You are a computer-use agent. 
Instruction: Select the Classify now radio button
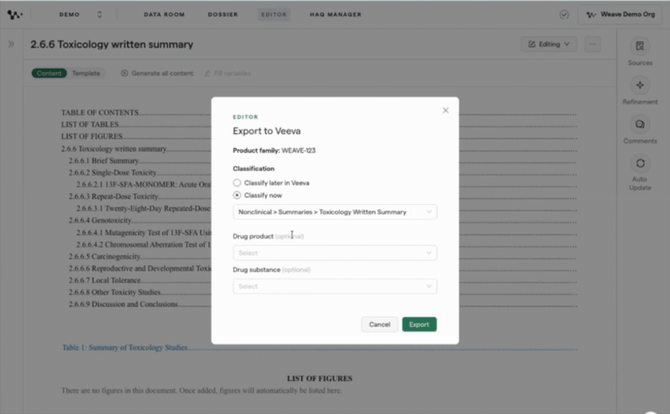(237, 195)
